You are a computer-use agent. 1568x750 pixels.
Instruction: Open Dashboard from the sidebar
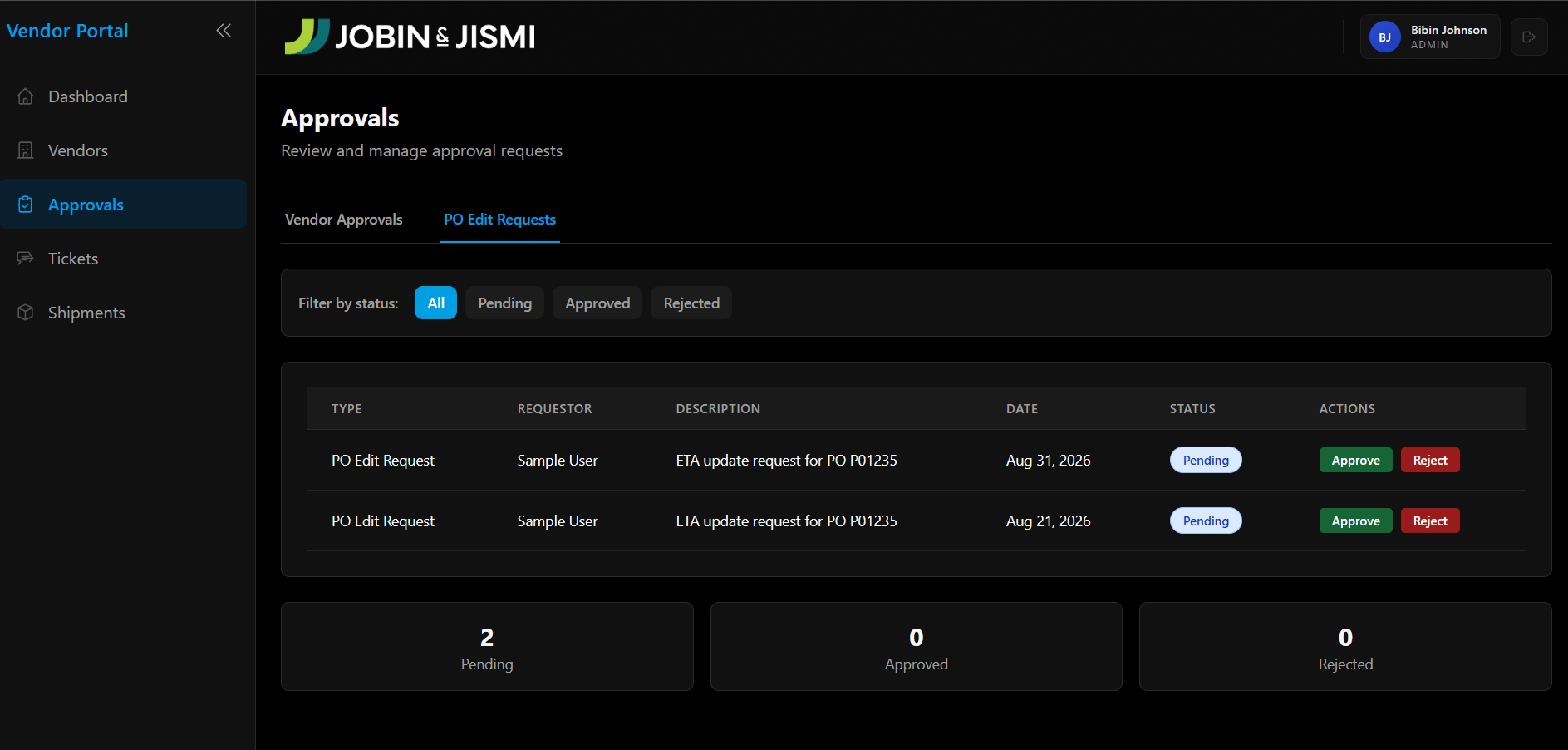[x=123, y=96]
